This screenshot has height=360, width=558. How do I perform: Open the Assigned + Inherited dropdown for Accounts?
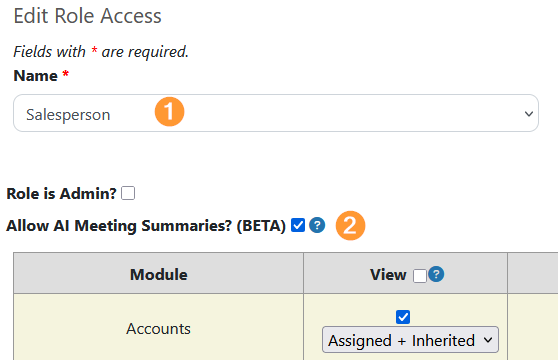point(410,340)
